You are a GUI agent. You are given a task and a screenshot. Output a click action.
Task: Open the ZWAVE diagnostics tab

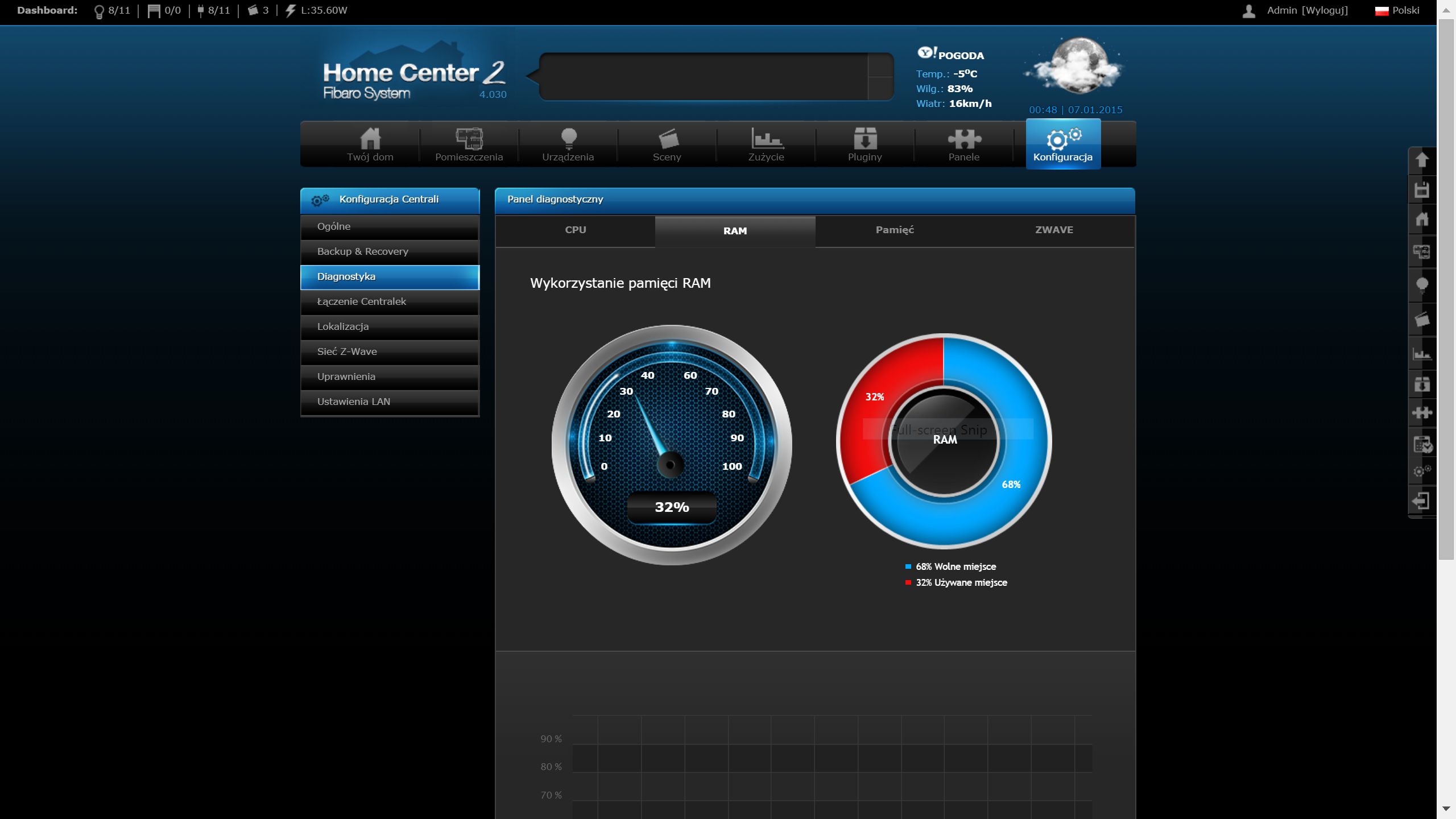point(1054,230)
